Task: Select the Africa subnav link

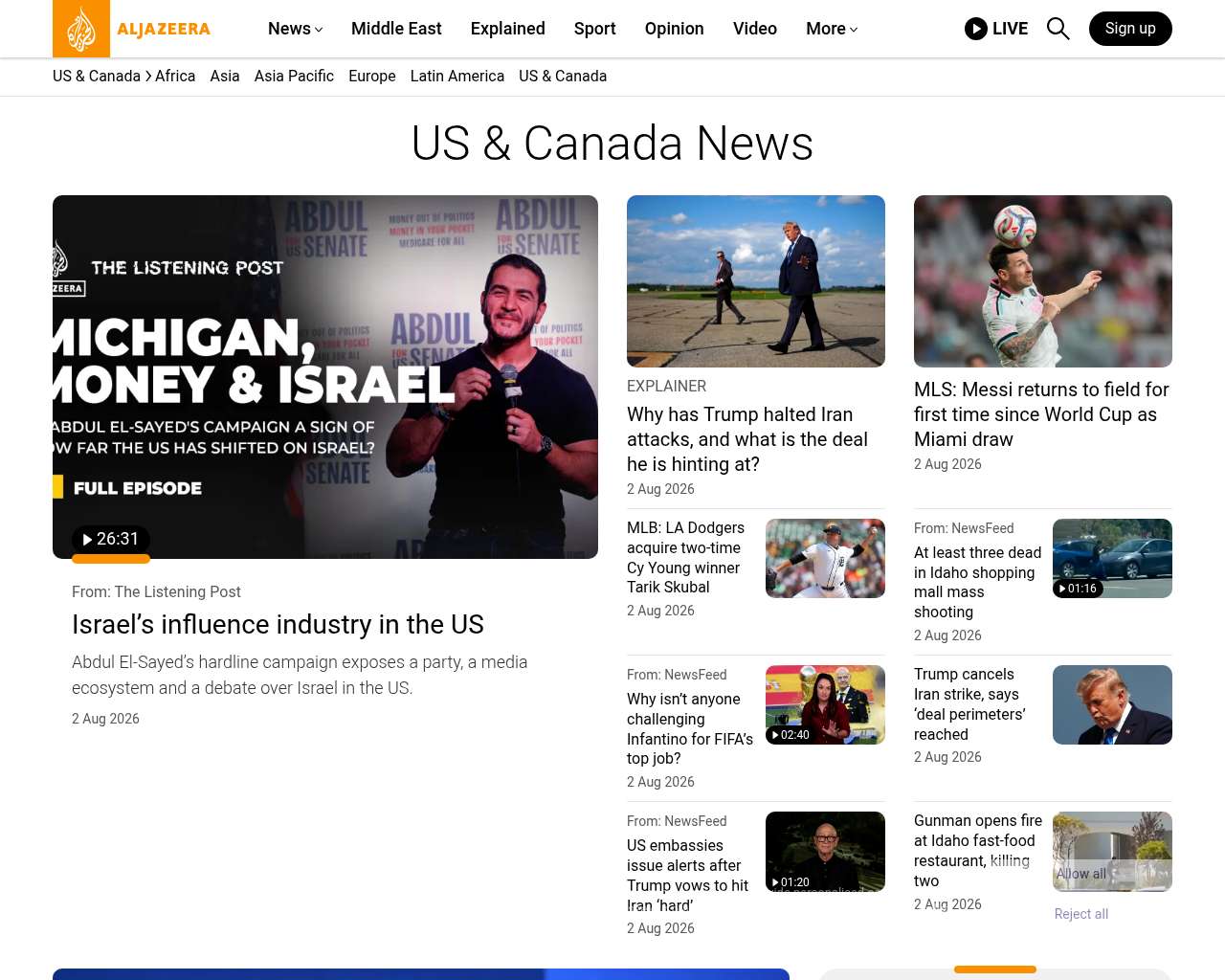Action: [175, 76]
